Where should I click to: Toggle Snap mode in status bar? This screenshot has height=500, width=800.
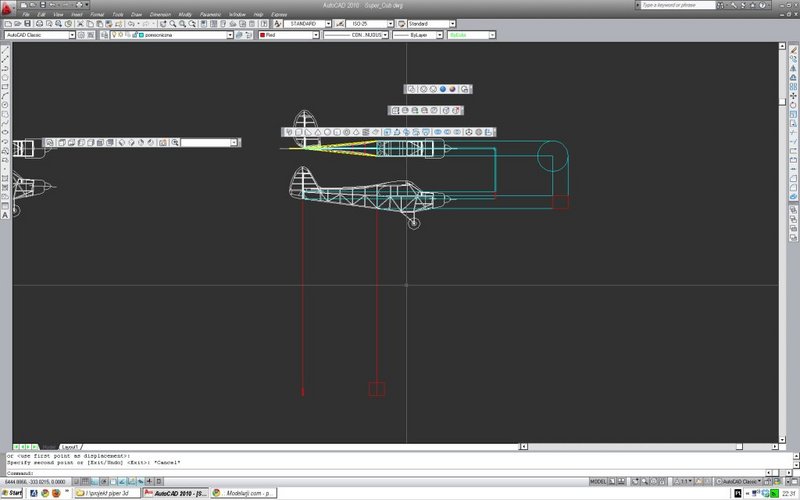pyautogui.click(x=76, y=481)
